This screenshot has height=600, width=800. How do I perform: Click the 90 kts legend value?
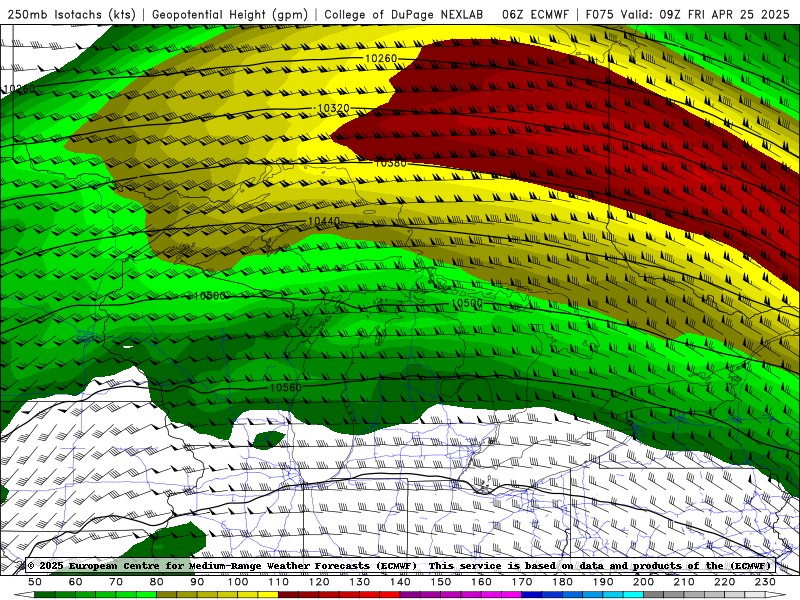[197, 582]
